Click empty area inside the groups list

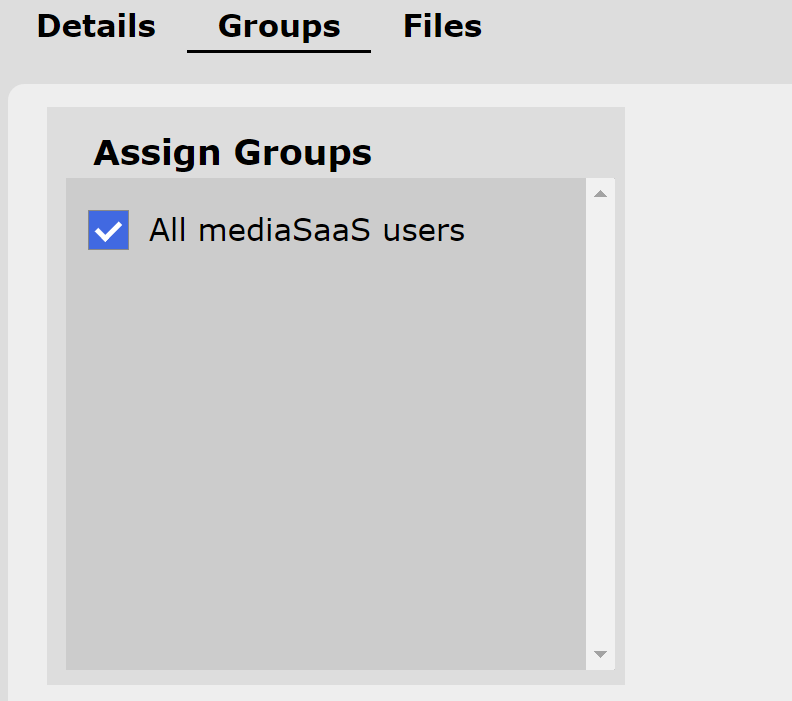325,450
